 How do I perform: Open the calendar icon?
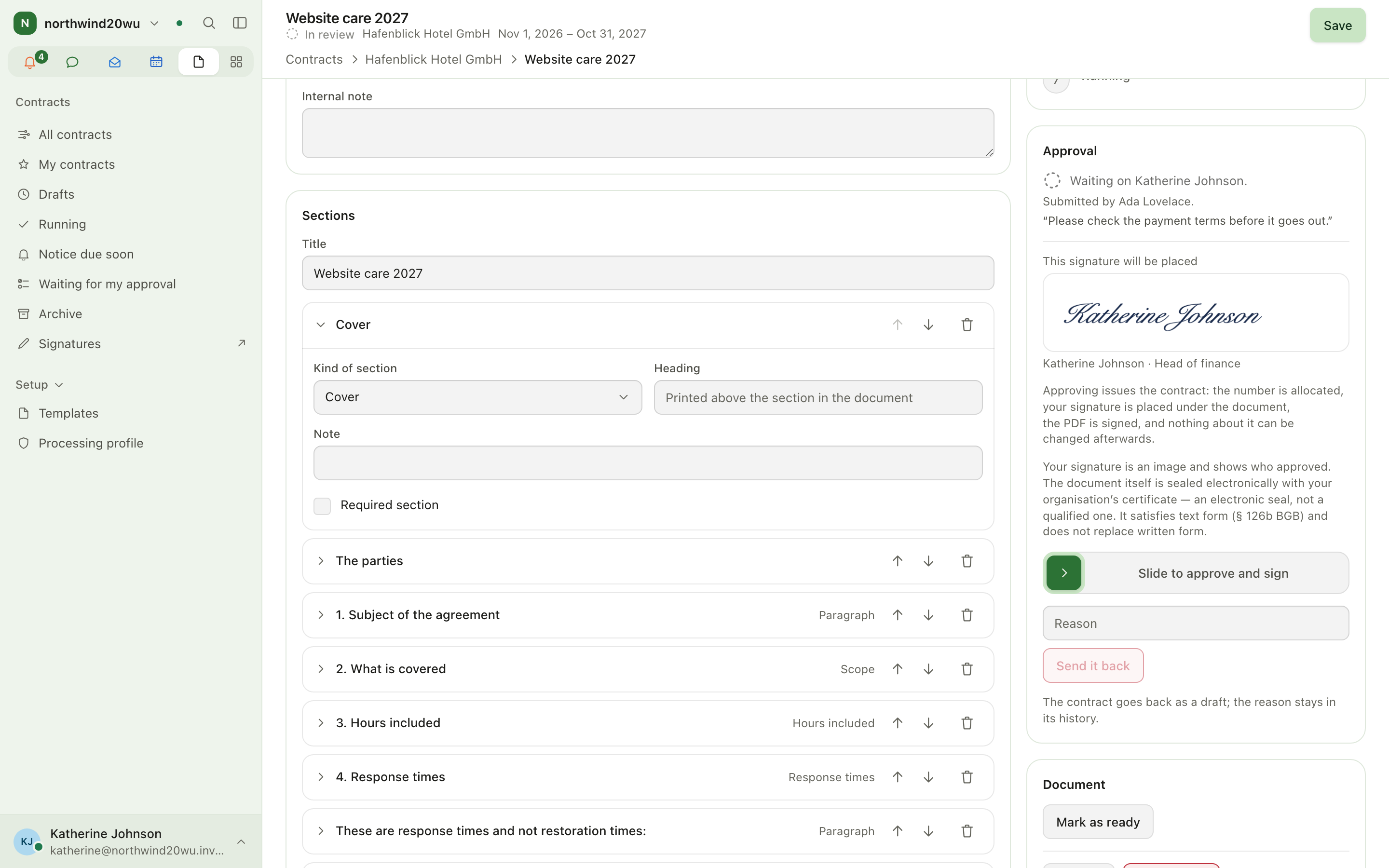(156, 62)
